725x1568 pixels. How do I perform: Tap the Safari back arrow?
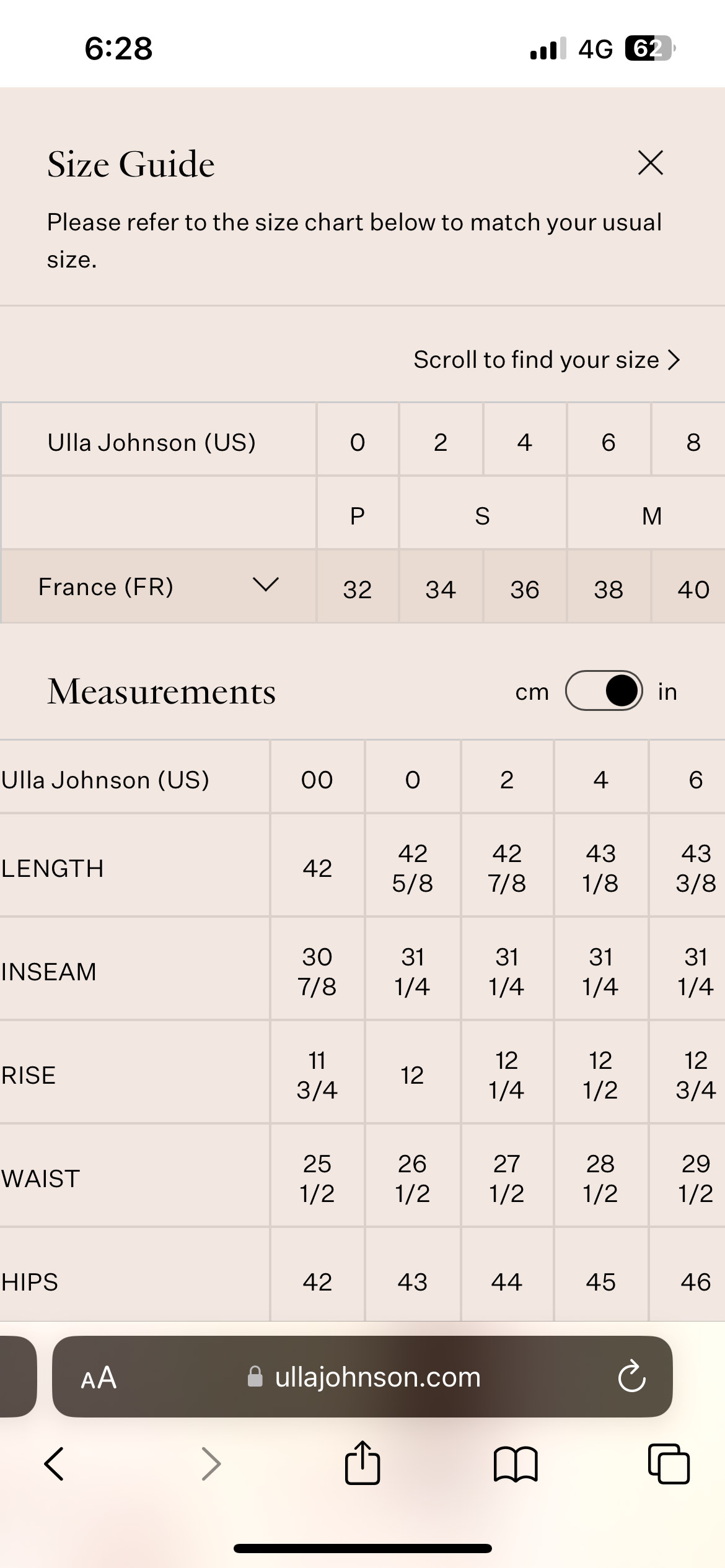(54, 1464)
